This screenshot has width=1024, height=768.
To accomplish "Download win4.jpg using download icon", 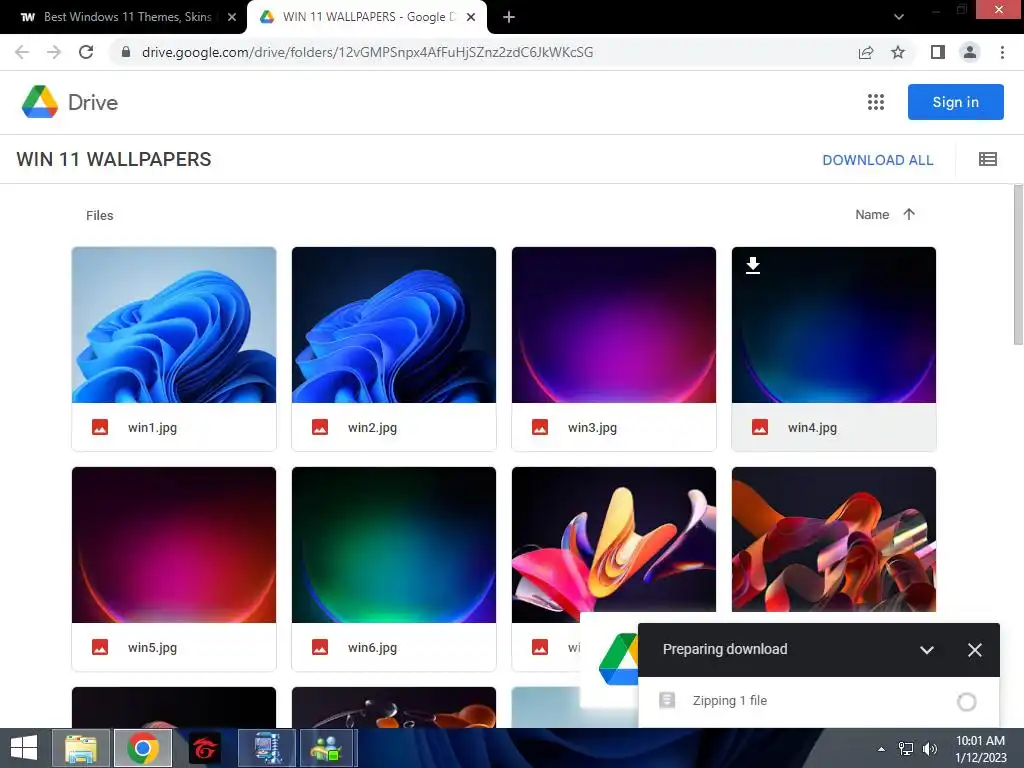I will pos(753,265).
